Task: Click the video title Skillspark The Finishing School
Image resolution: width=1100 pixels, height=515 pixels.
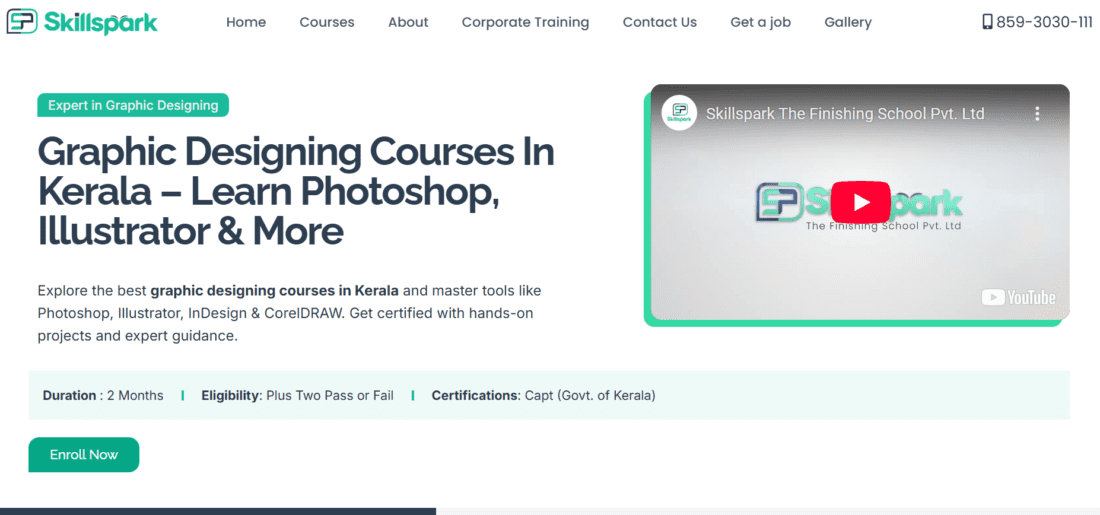Action: [845, 114]
